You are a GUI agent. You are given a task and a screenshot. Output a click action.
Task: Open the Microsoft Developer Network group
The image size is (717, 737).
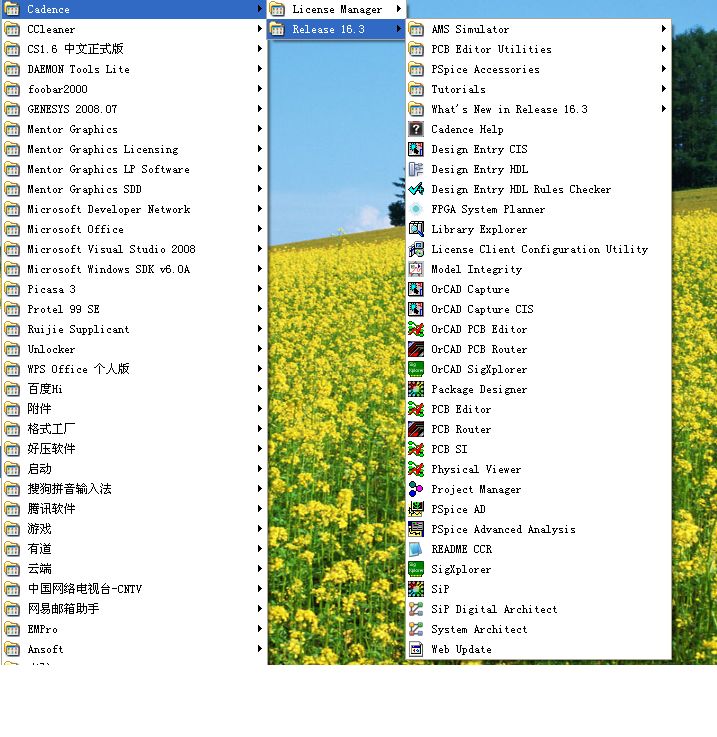coord(134,209)
